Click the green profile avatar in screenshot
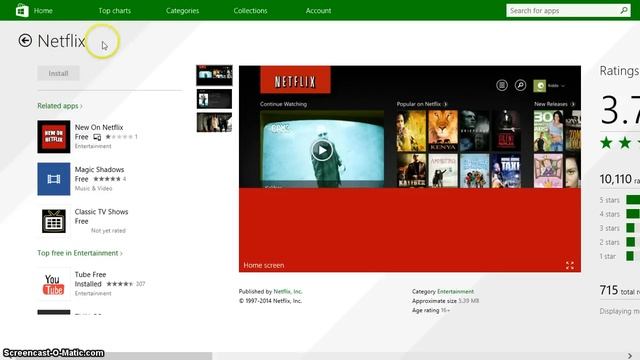 (x=540, y=86)
